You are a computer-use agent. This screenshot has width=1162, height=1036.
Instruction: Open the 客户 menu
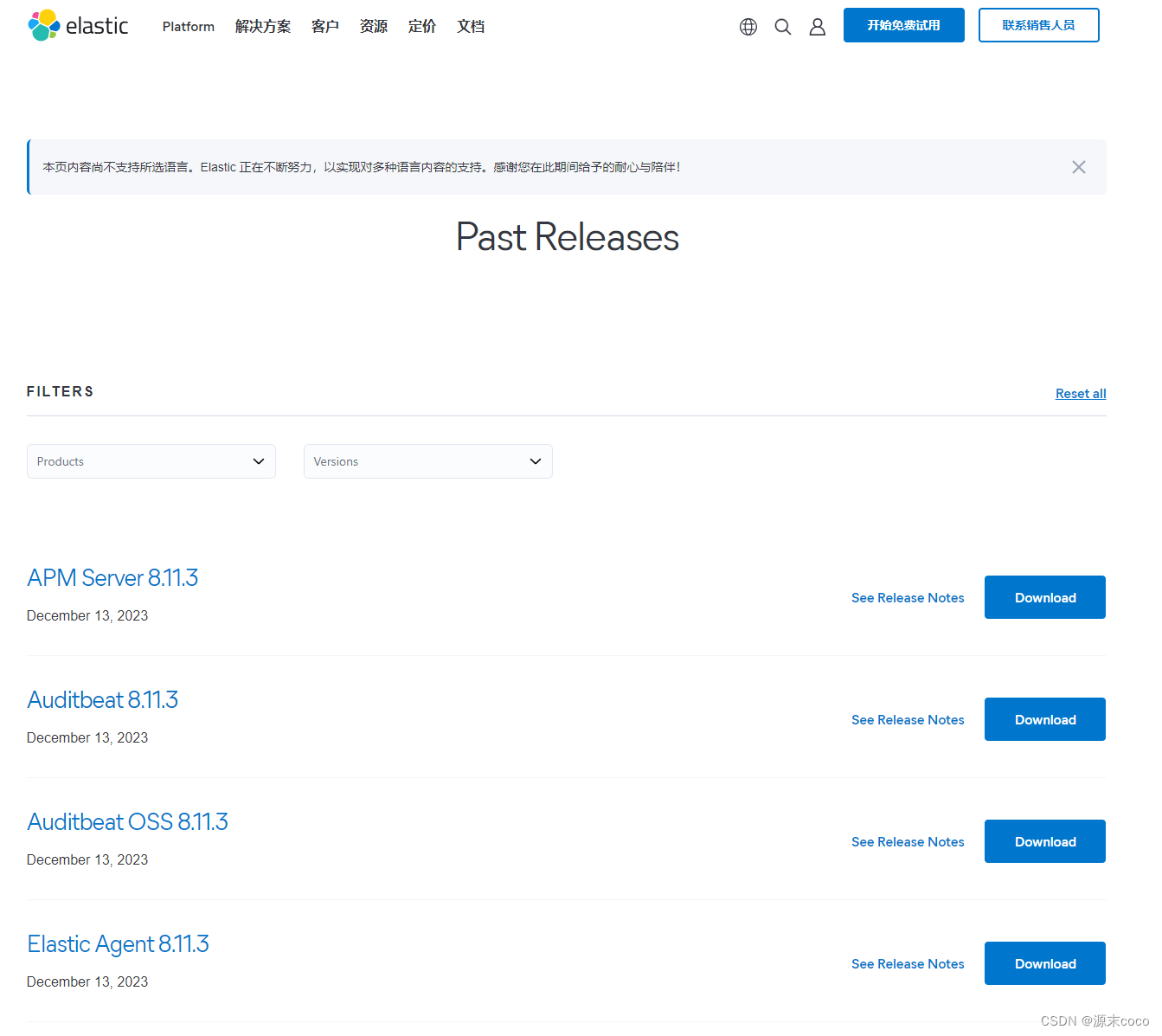click(x=325, y=27)
